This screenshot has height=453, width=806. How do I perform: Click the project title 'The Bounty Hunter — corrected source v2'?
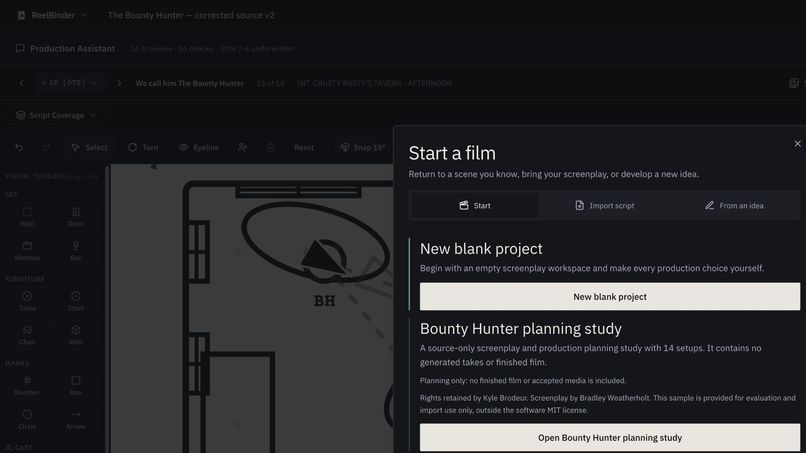pos(191,15)
